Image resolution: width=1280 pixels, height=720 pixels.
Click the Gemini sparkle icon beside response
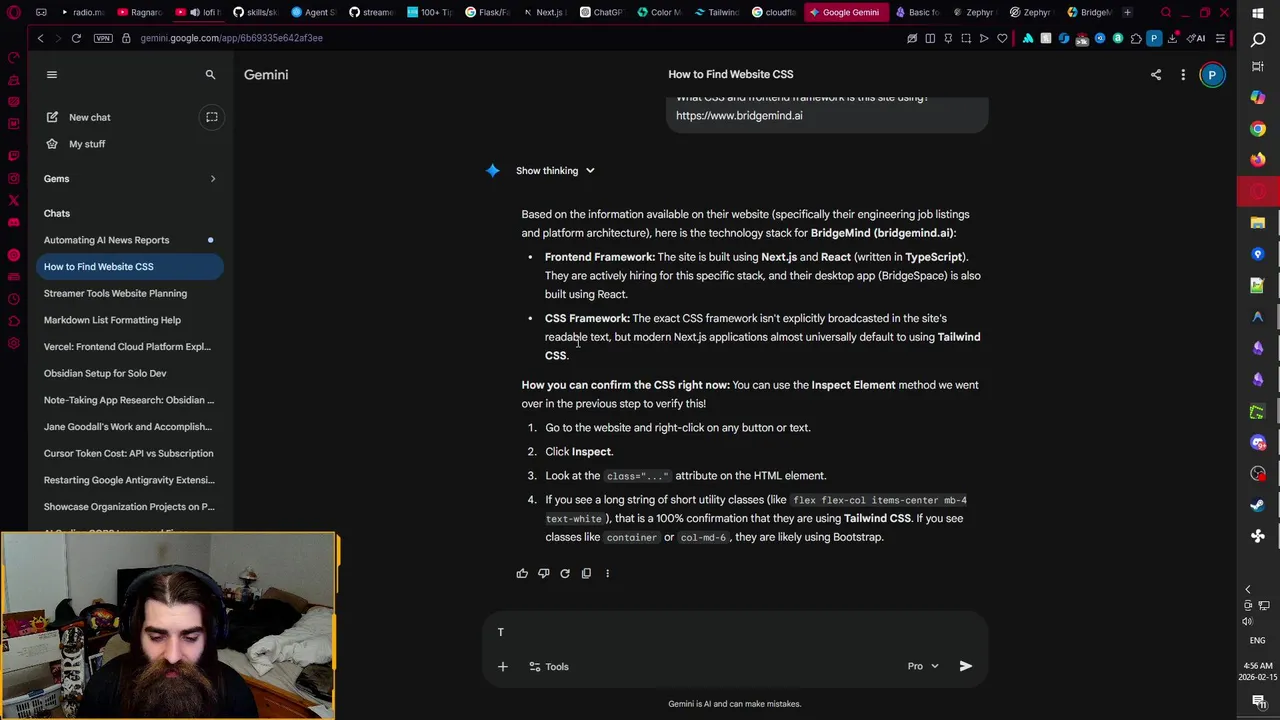492,171
